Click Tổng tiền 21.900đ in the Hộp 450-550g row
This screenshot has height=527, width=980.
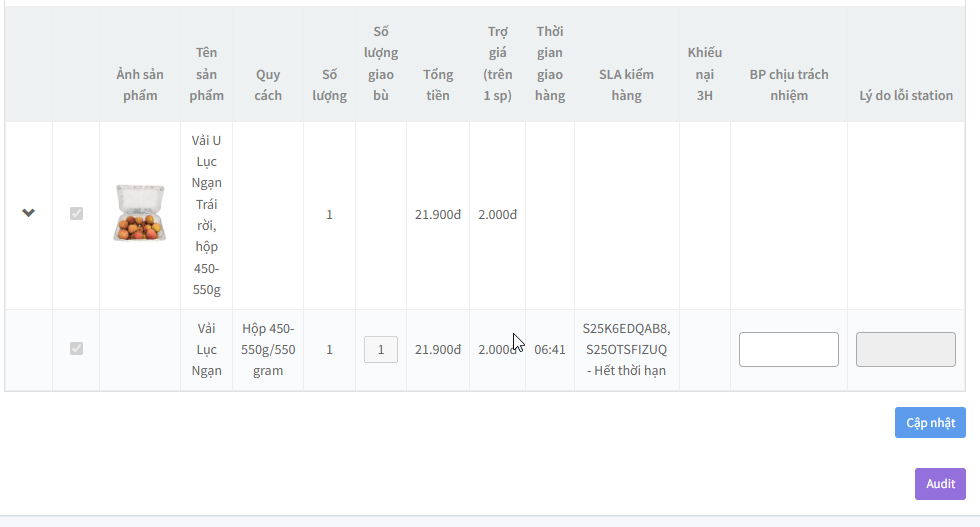coord(438,349)
